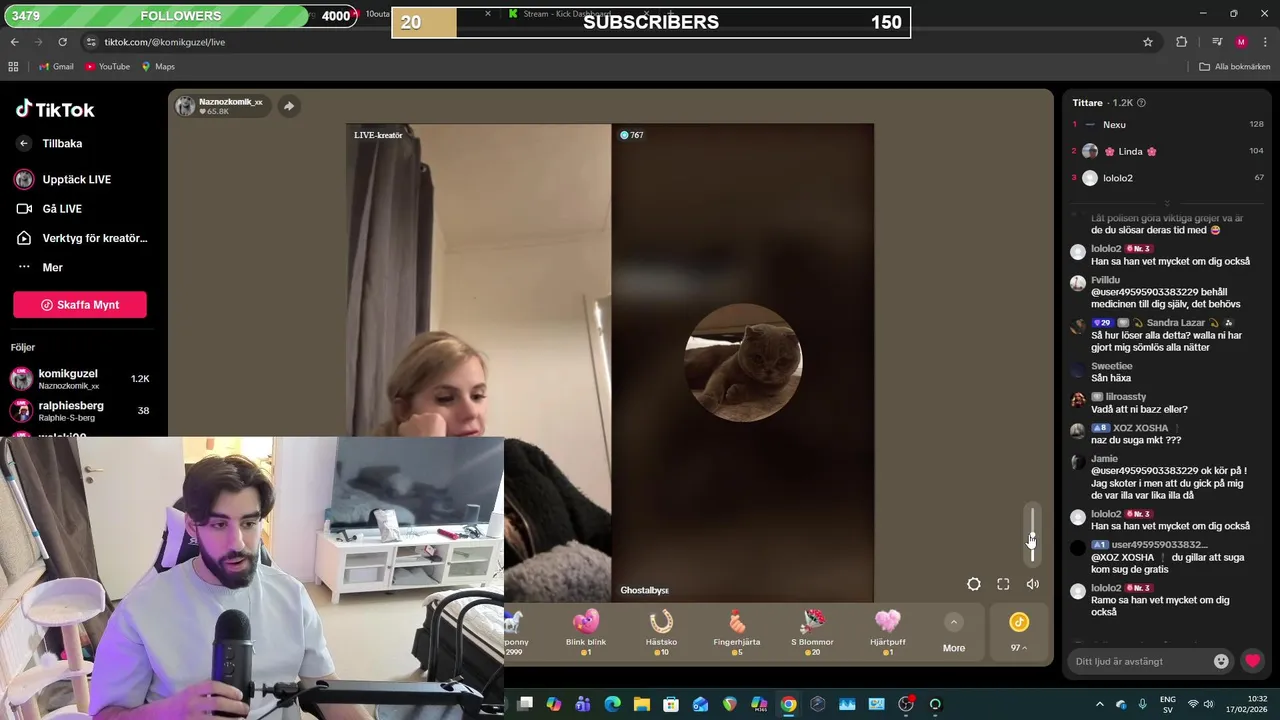Open Chrome extensions puzzle icon

(x=1181, y=42)
